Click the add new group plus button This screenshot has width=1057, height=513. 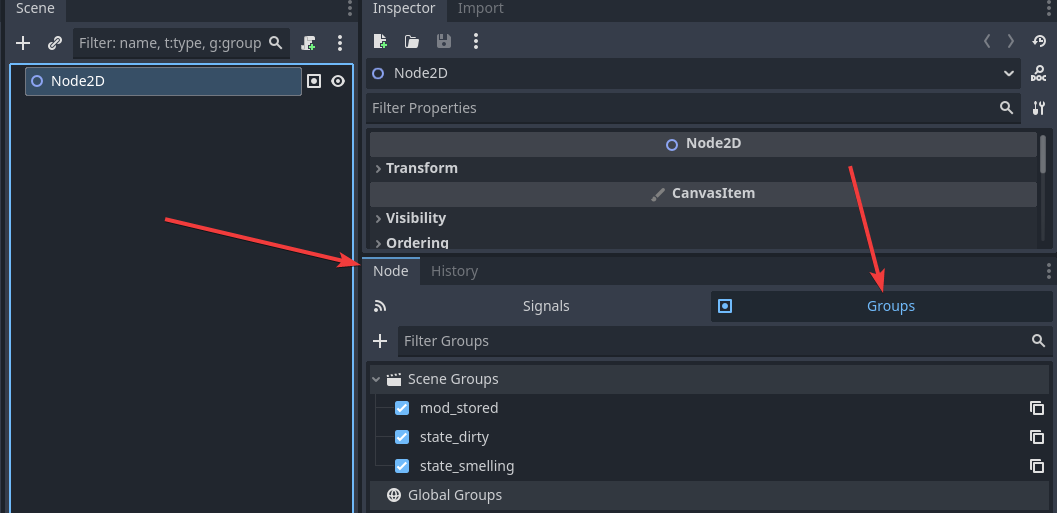[380, 341]
